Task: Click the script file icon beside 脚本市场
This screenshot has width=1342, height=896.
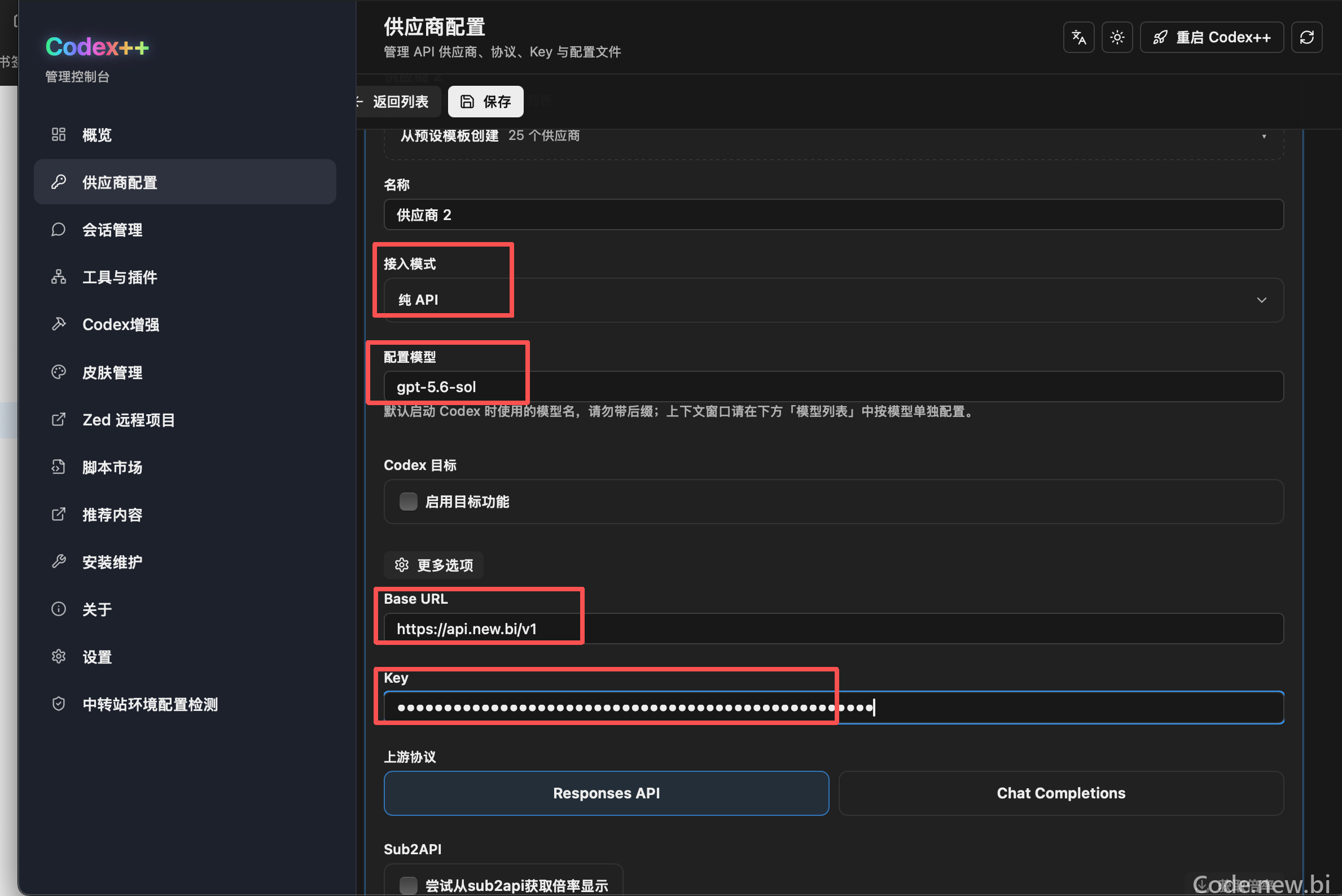Action: point(58,467)
